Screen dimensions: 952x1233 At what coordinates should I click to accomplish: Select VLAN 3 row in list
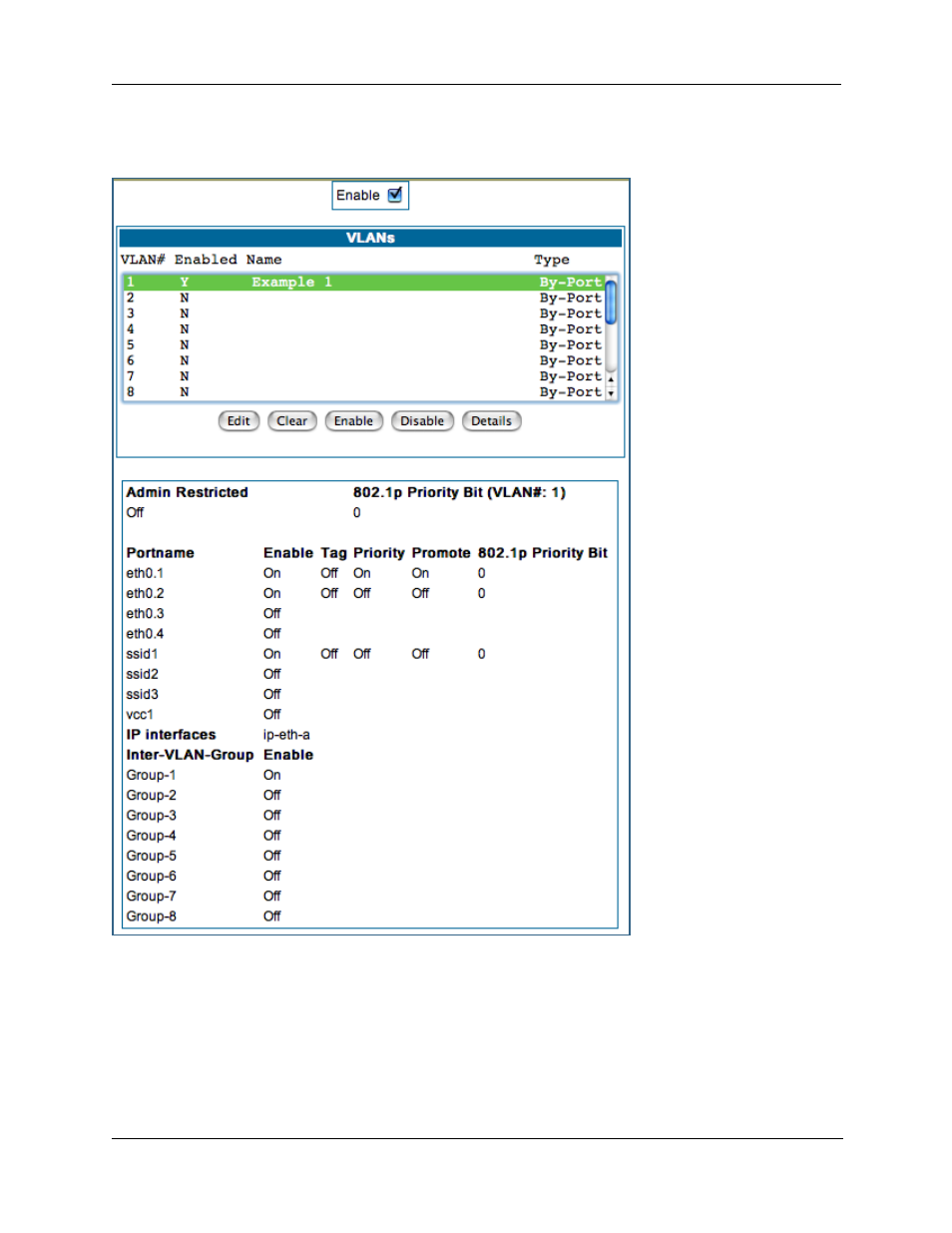tap(364, 313)
